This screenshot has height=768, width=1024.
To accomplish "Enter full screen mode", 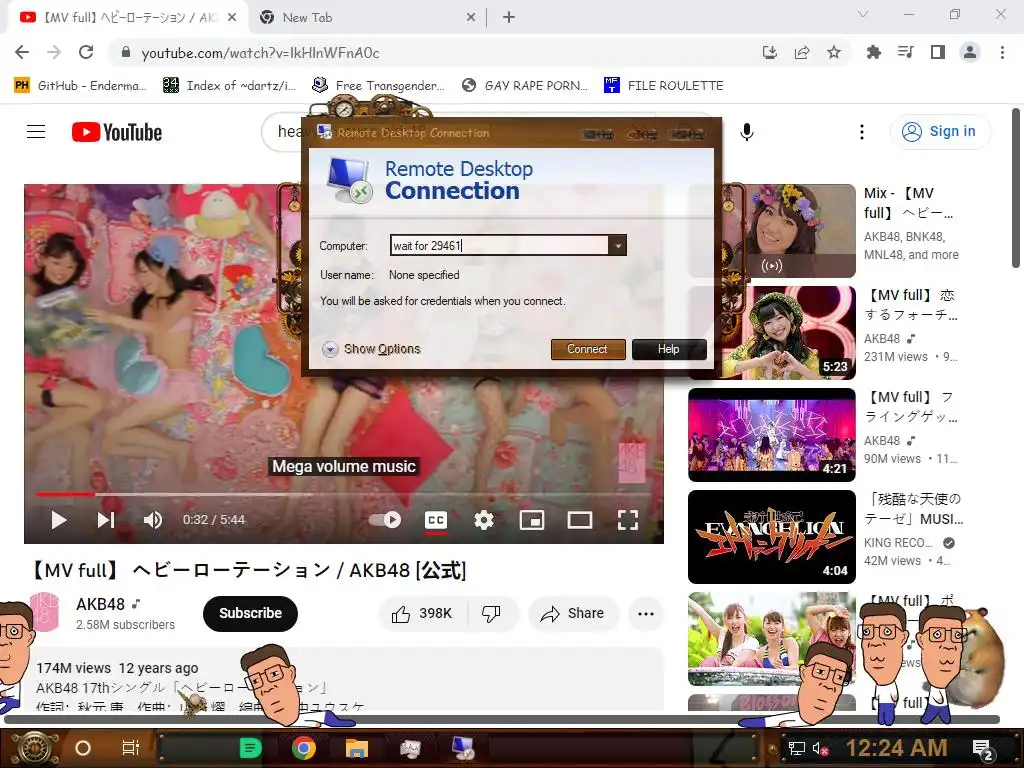I will coord(628,520).
